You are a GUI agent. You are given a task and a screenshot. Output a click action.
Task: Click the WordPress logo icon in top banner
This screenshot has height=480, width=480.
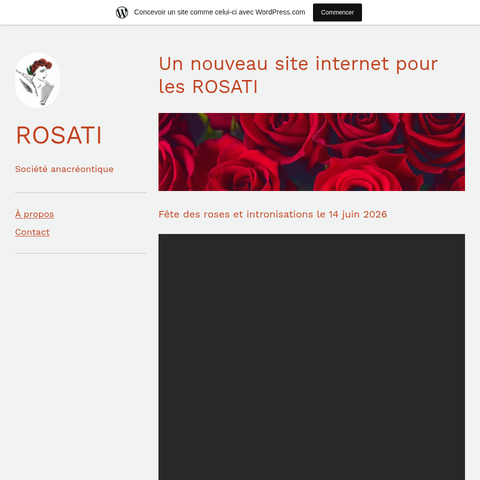click(122, 12)
